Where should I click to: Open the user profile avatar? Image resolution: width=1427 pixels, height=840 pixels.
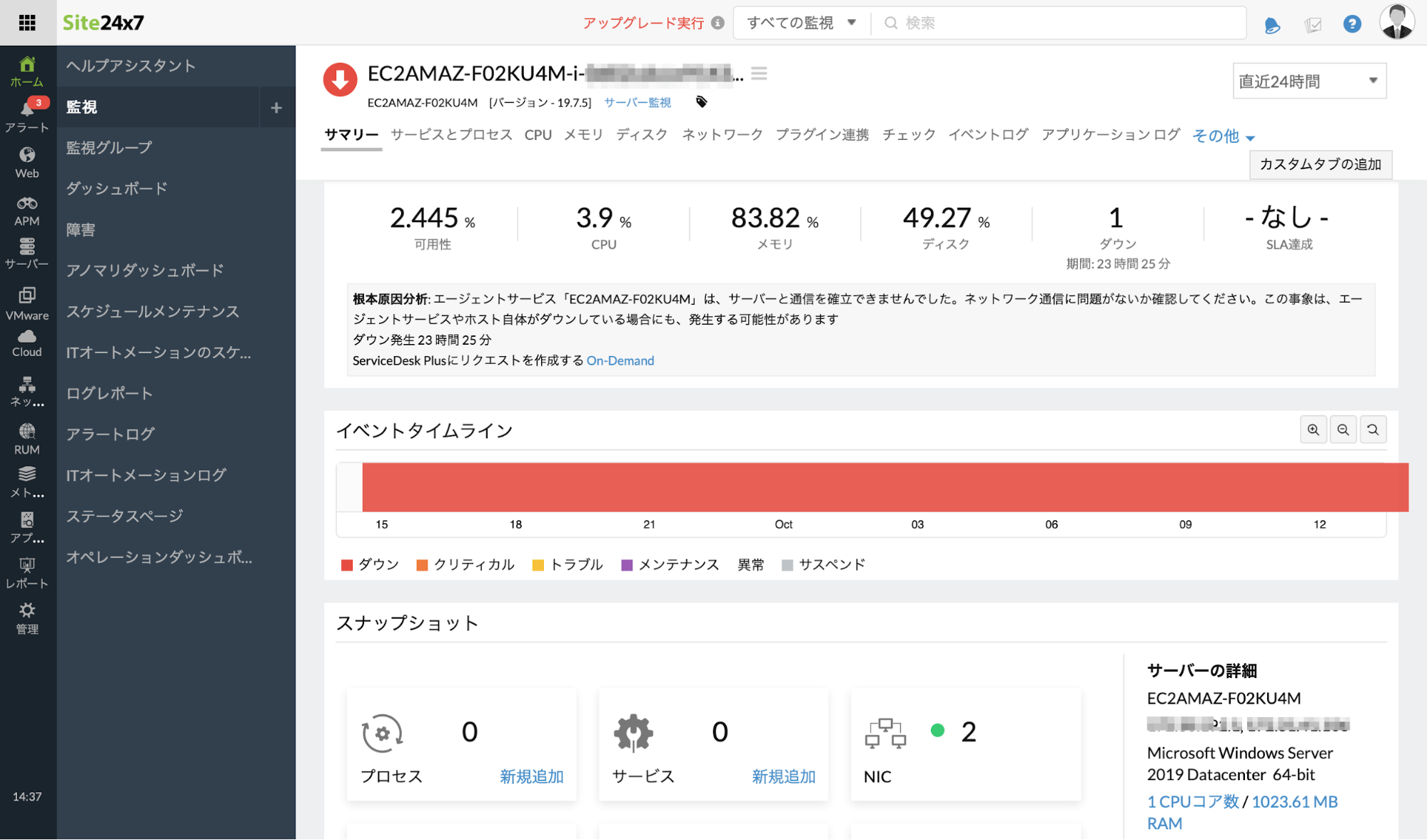tap(1396, 22)
